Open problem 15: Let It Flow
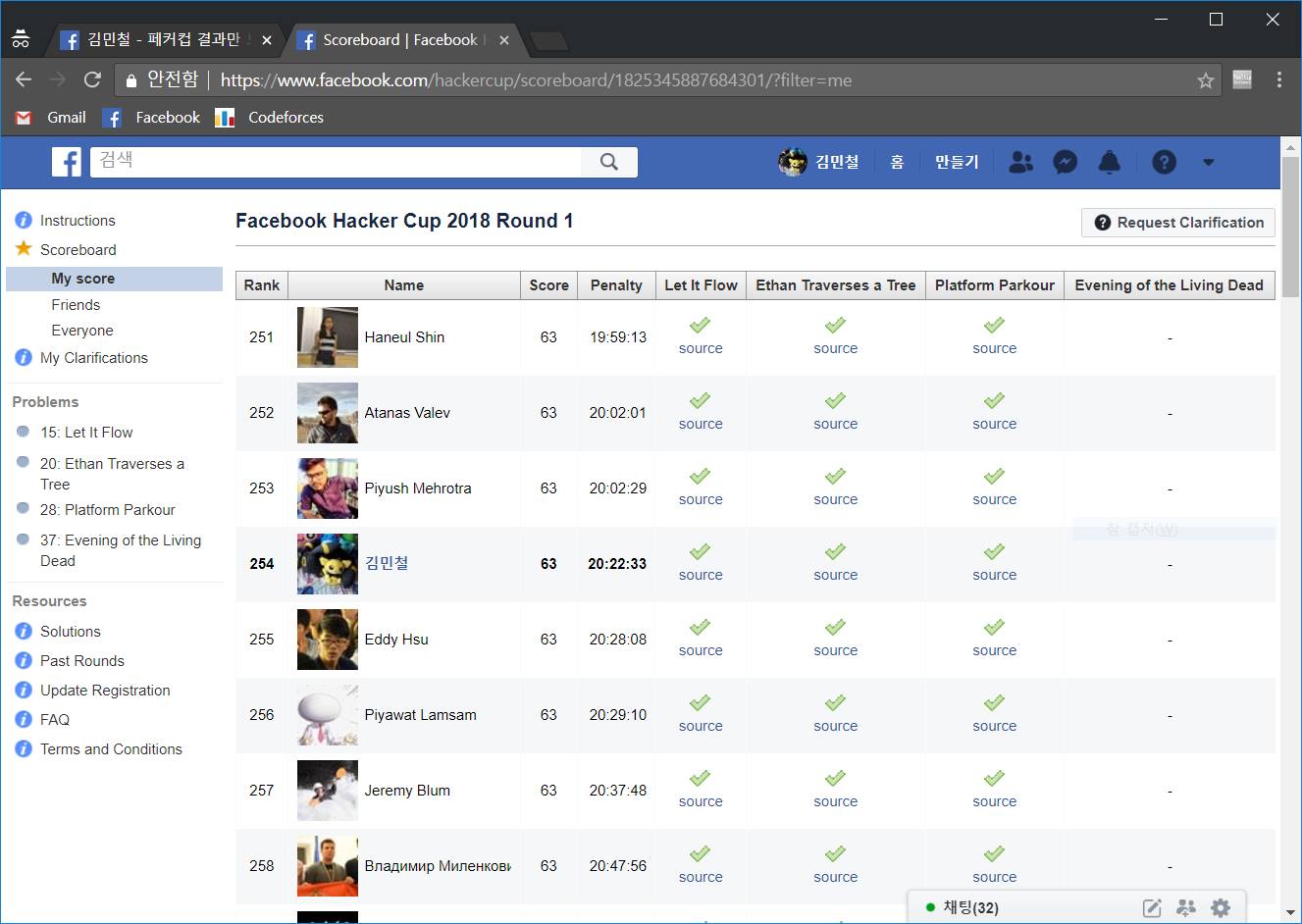Image resolution: width=1302 pixels, height=924 pixels. pos(86,433)
